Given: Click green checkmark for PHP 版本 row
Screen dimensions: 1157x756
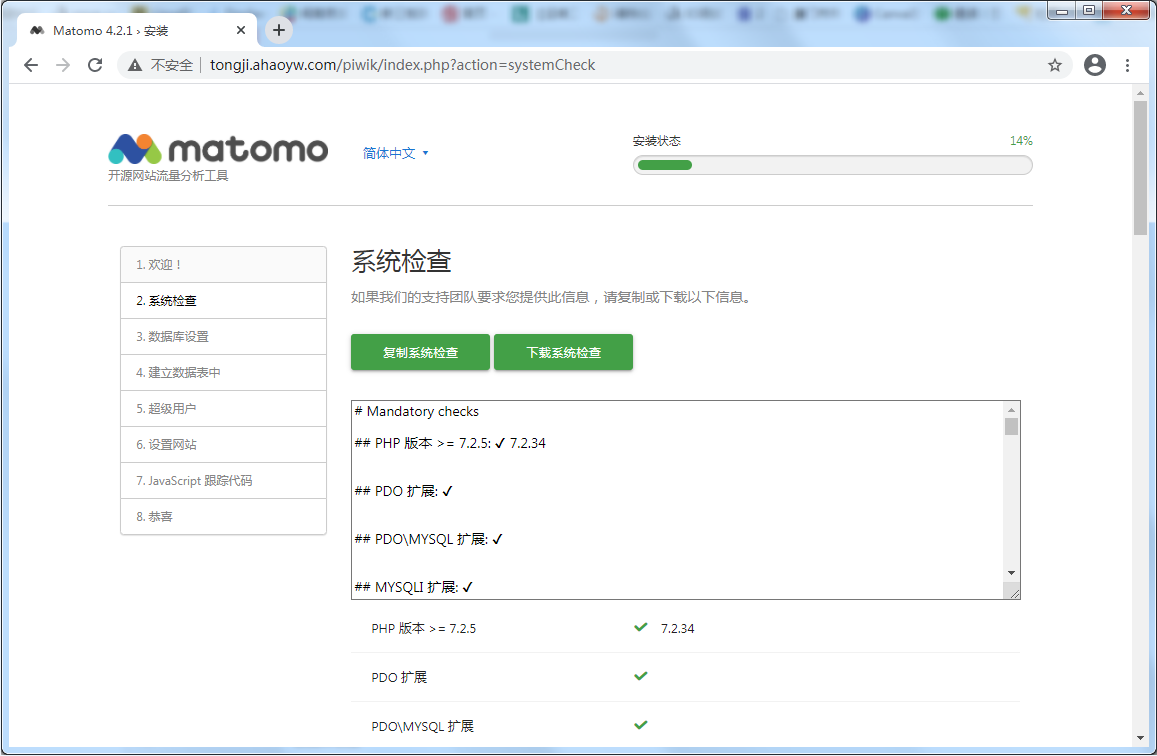Looking at the screenshot, I should click(640, 628).
